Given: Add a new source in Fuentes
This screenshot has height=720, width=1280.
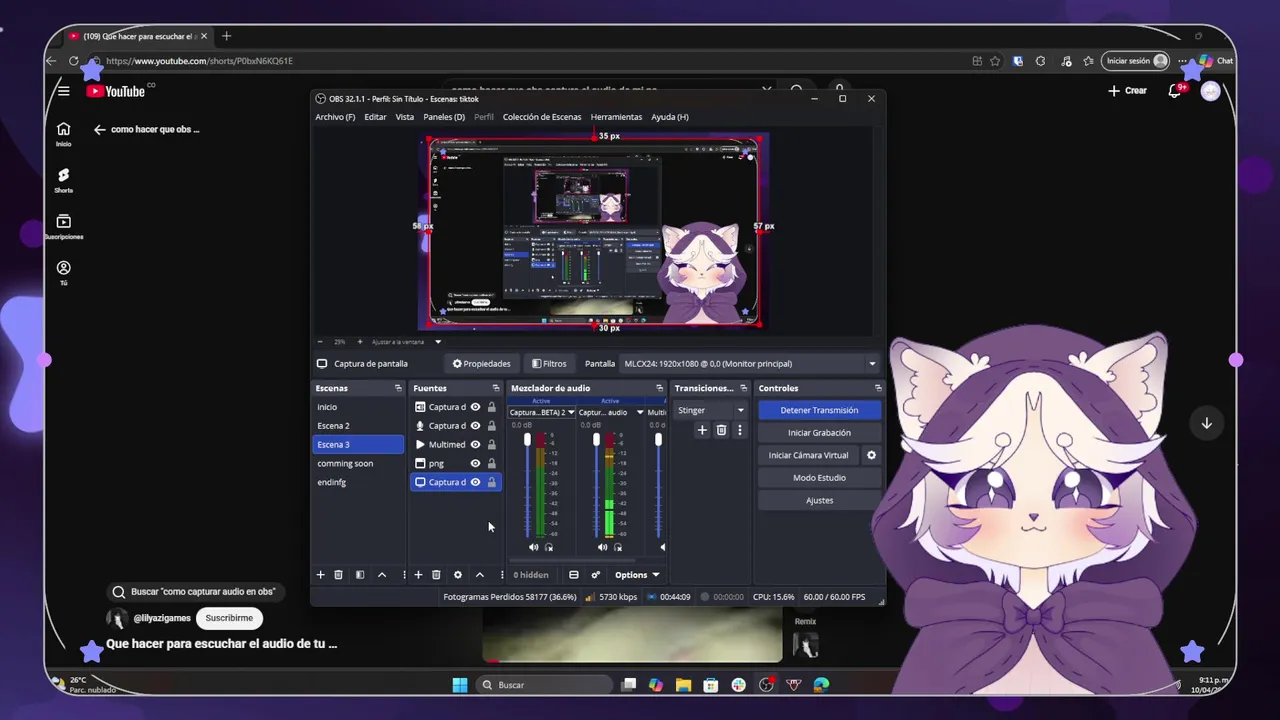Looking at the screenshot, I should click(x=418, y=575).
